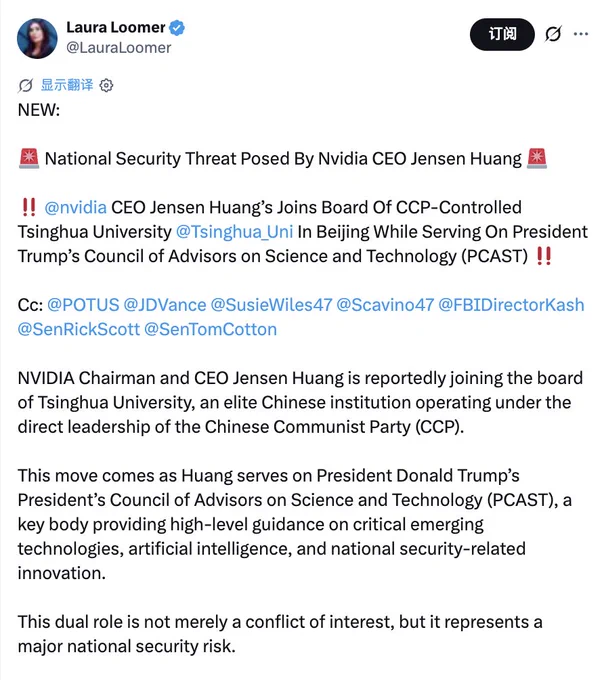Open the @LauraLoomer handle
This screenshot has width=604, height=680.
[118, 48]
